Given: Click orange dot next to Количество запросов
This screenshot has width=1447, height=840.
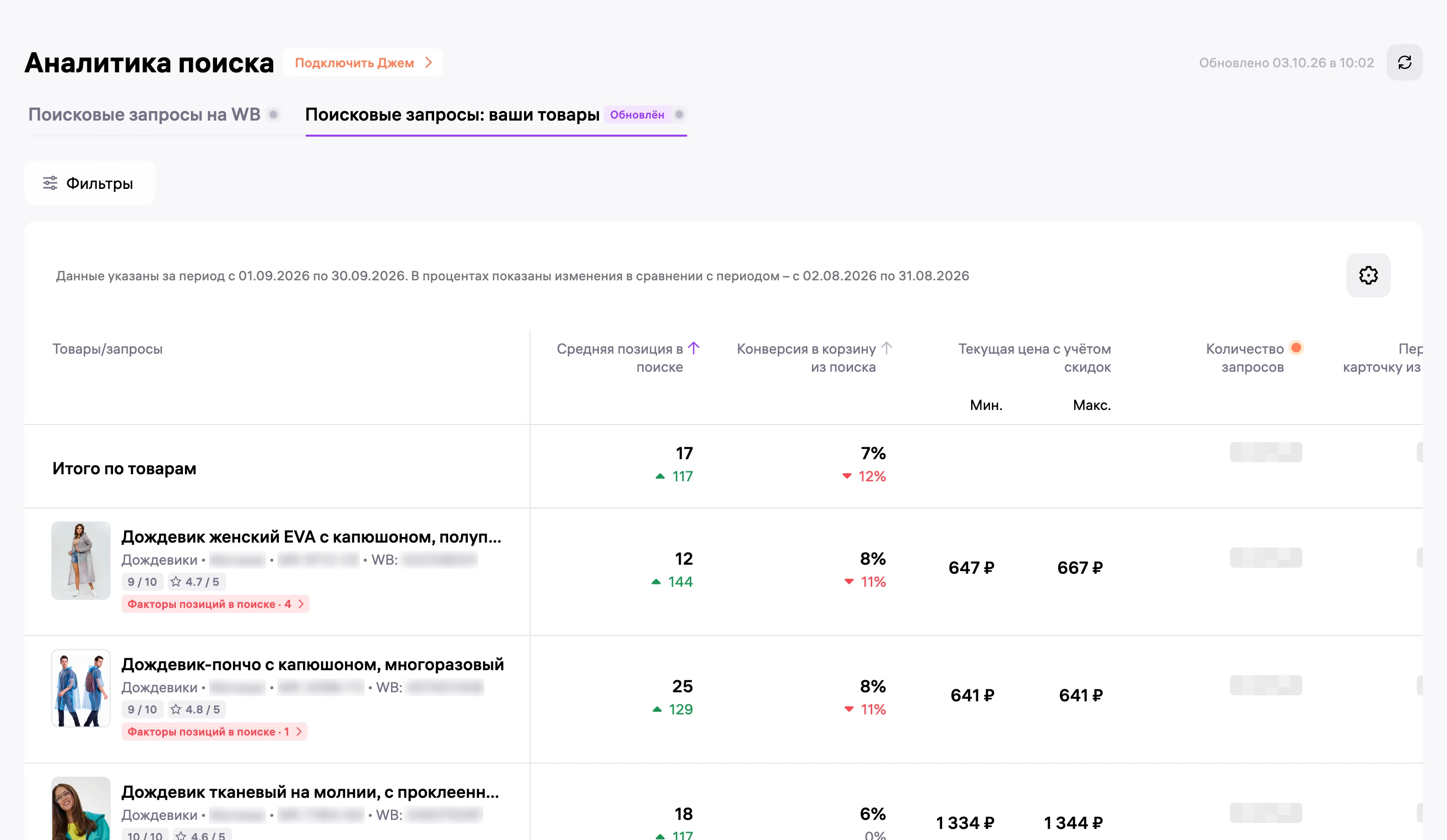Looking at the screenshot, I should click(1296, 347).
